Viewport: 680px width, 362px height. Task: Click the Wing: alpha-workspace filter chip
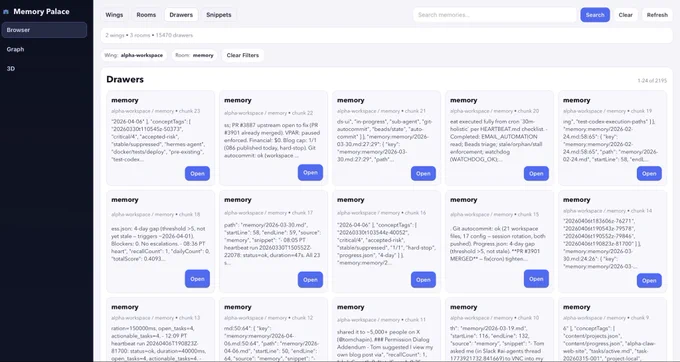click(134, 55)
